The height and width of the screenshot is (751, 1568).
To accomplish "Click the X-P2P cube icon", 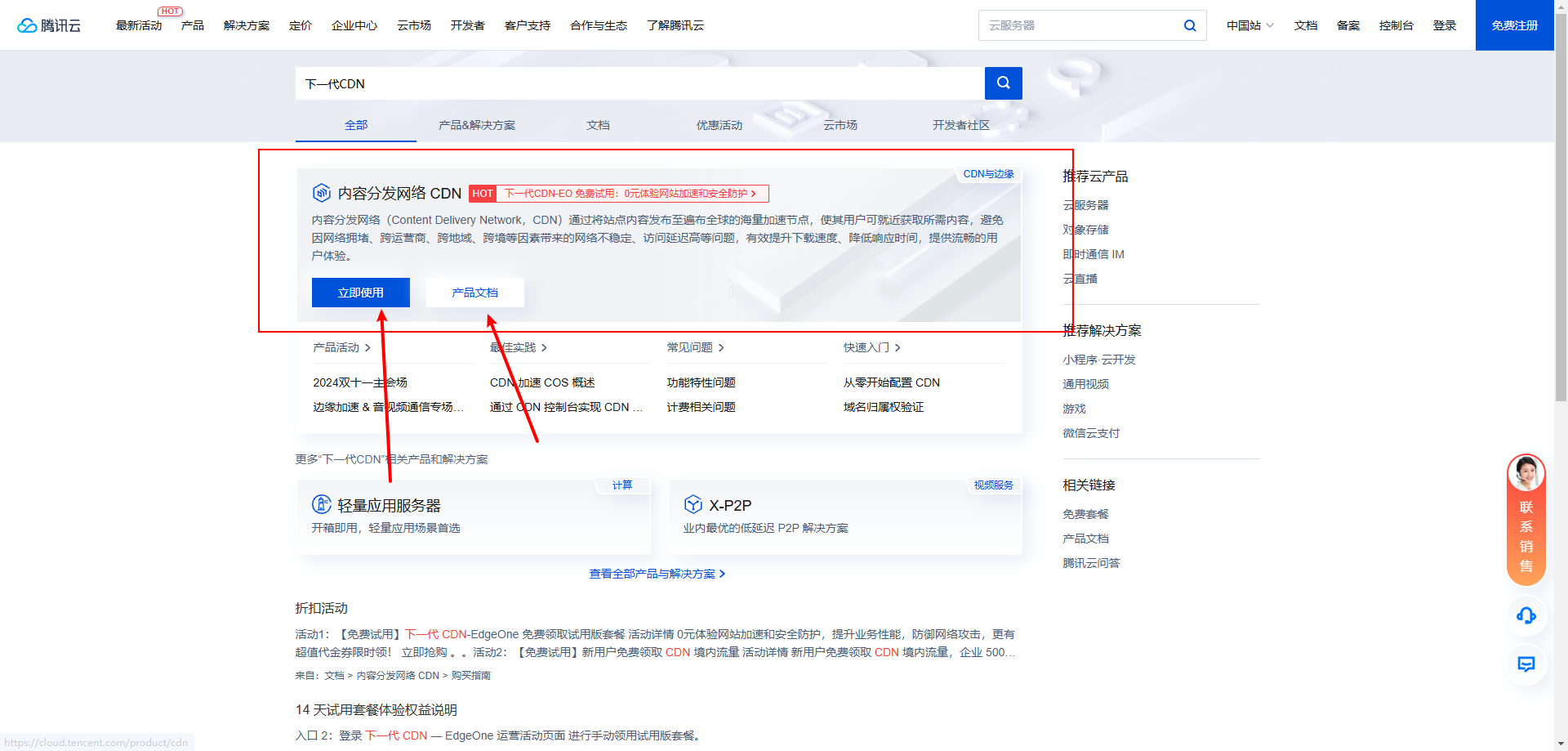I will (693, 504).
